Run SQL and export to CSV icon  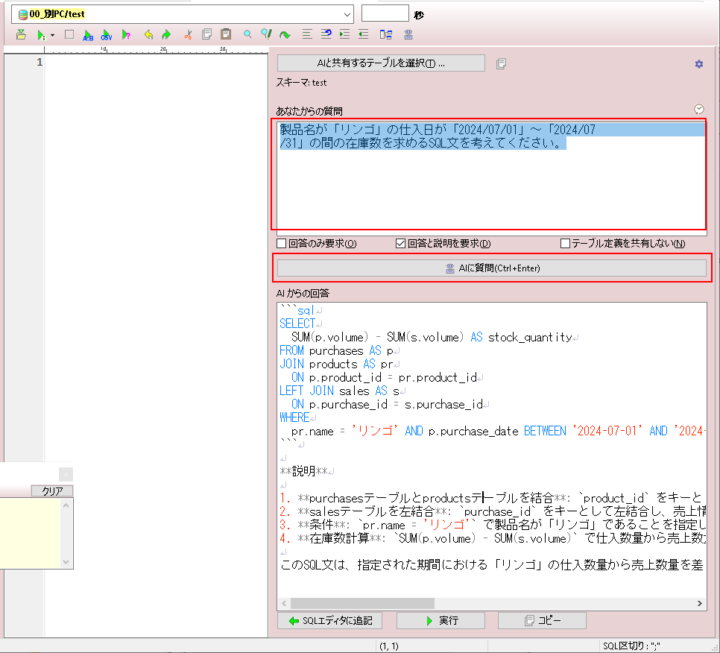click(x=107, y=35)
